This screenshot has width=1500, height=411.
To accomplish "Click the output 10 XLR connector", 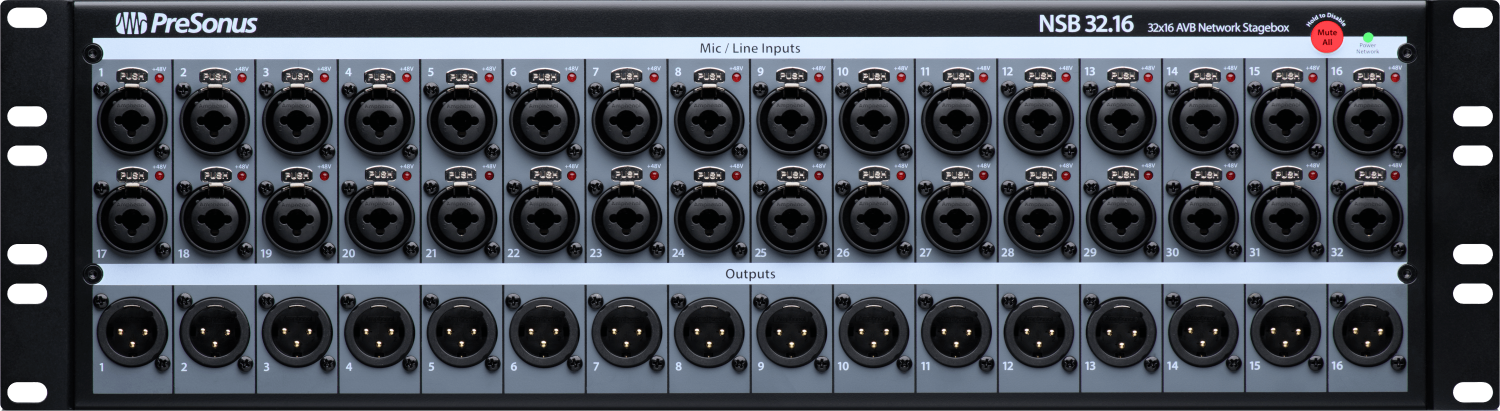I will [875, 332].
